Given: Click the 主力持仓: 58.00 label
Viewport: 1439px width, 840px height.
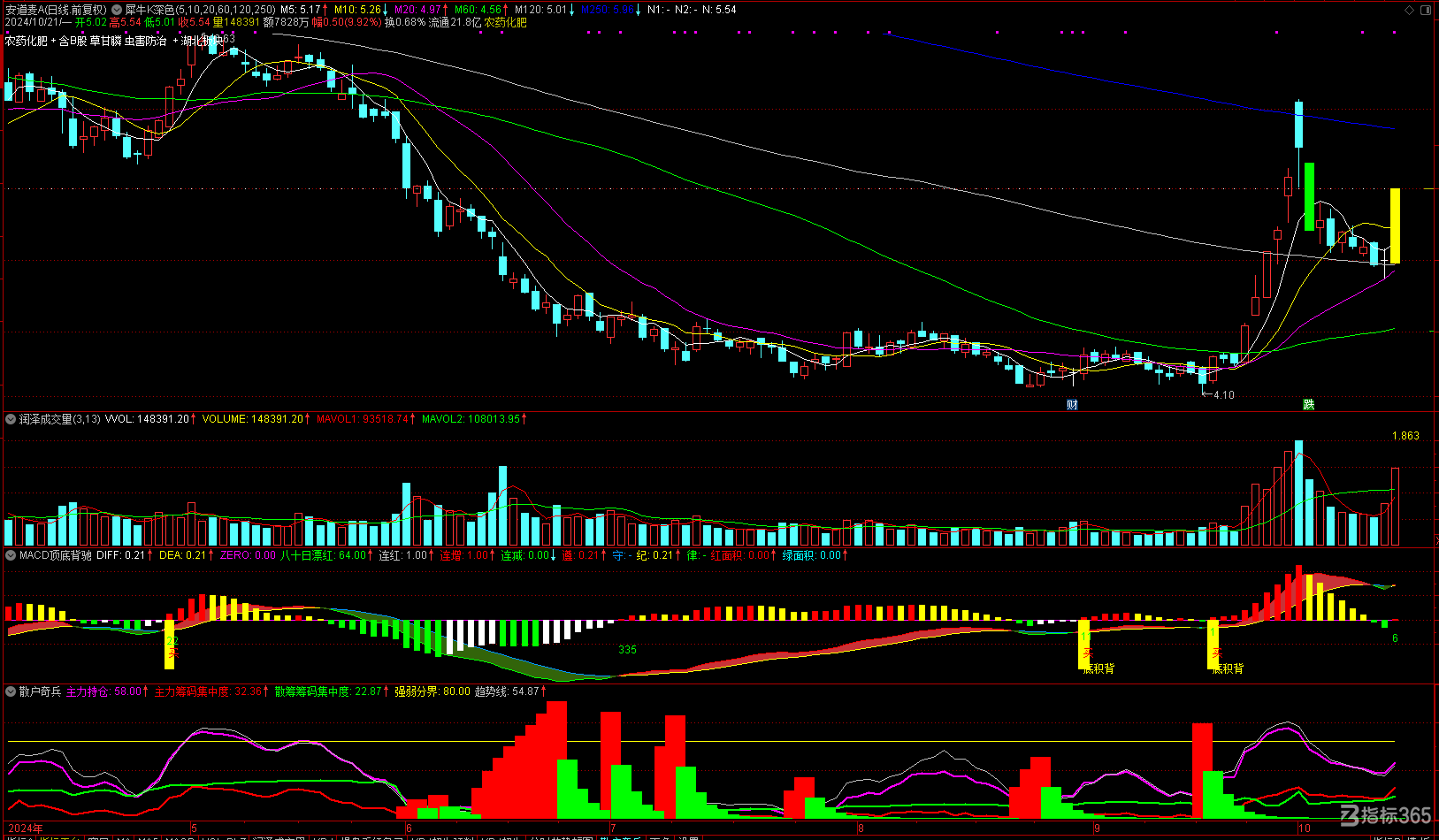Looking at the screenshot, I should click(103, 691).
